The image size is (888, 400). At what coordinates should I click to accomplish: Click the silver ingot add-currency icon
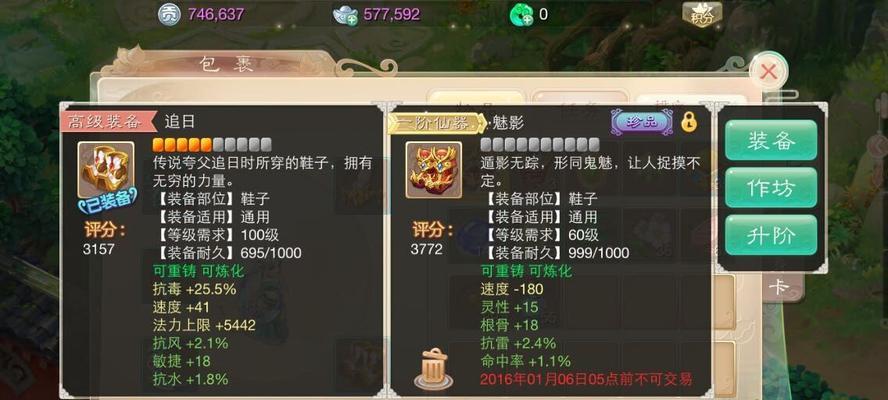click(x=345, y=15)
